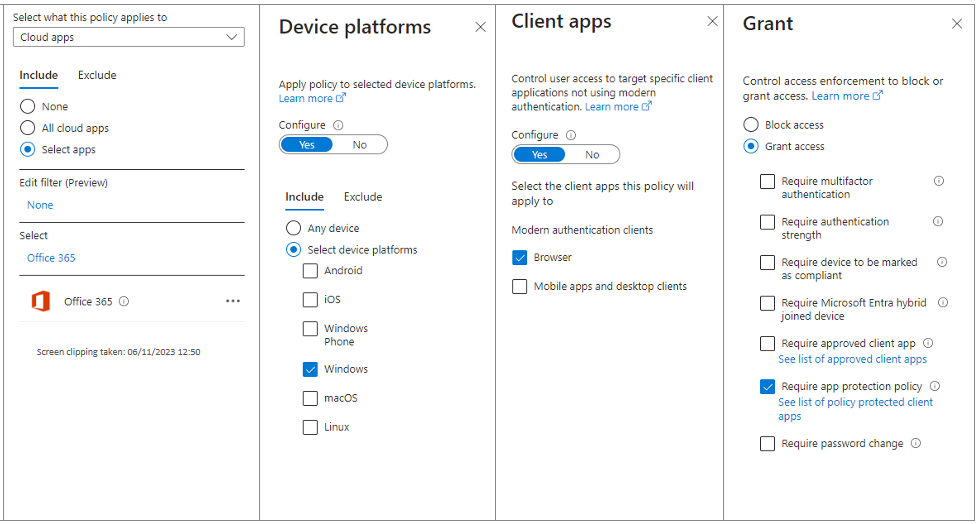Close the Device platforms panel
This screenshot has height=524, width=979.
[x=480, y=27]
